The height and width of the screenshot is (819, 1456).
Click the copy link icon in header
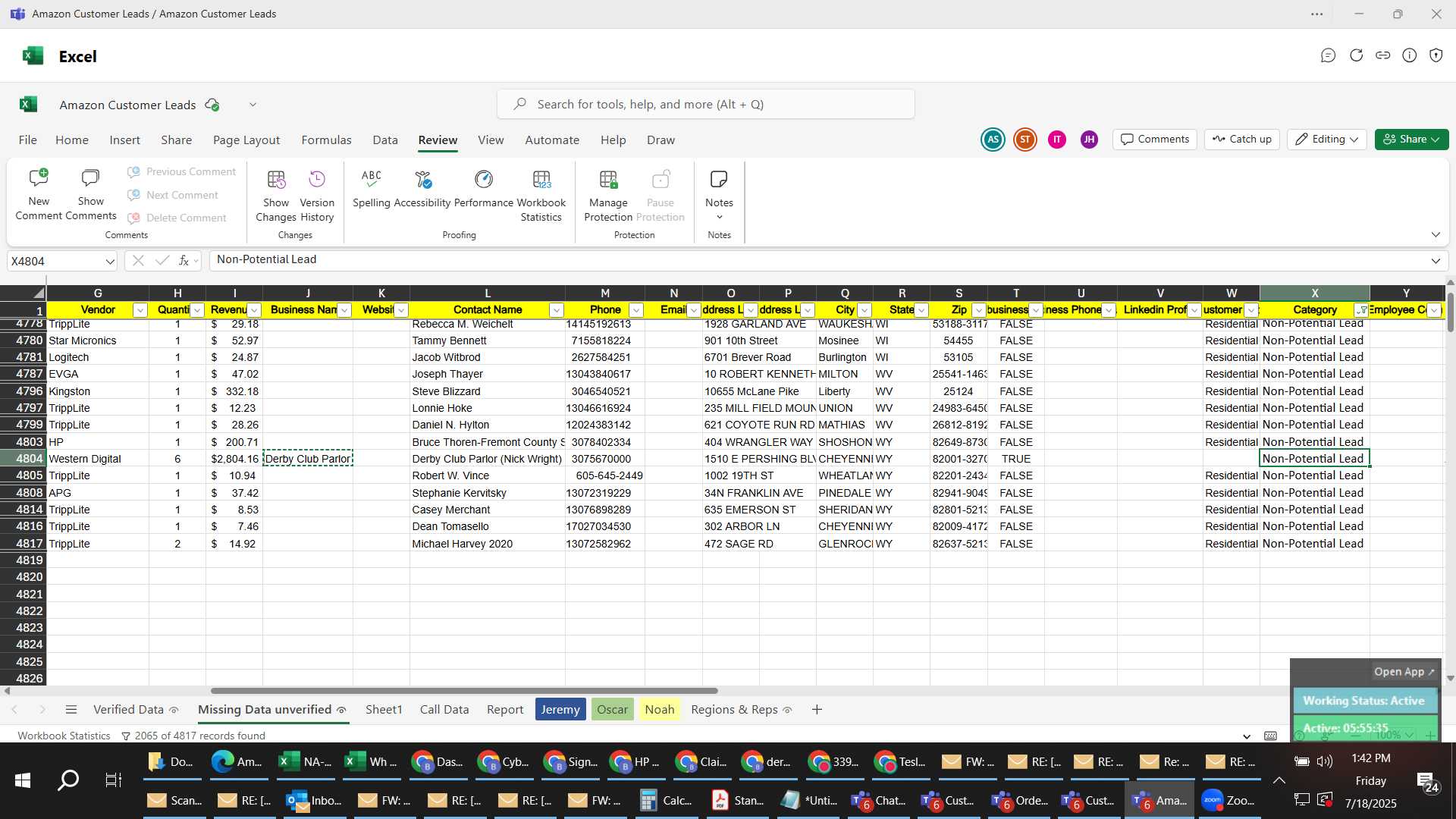tap(1382, 55)
